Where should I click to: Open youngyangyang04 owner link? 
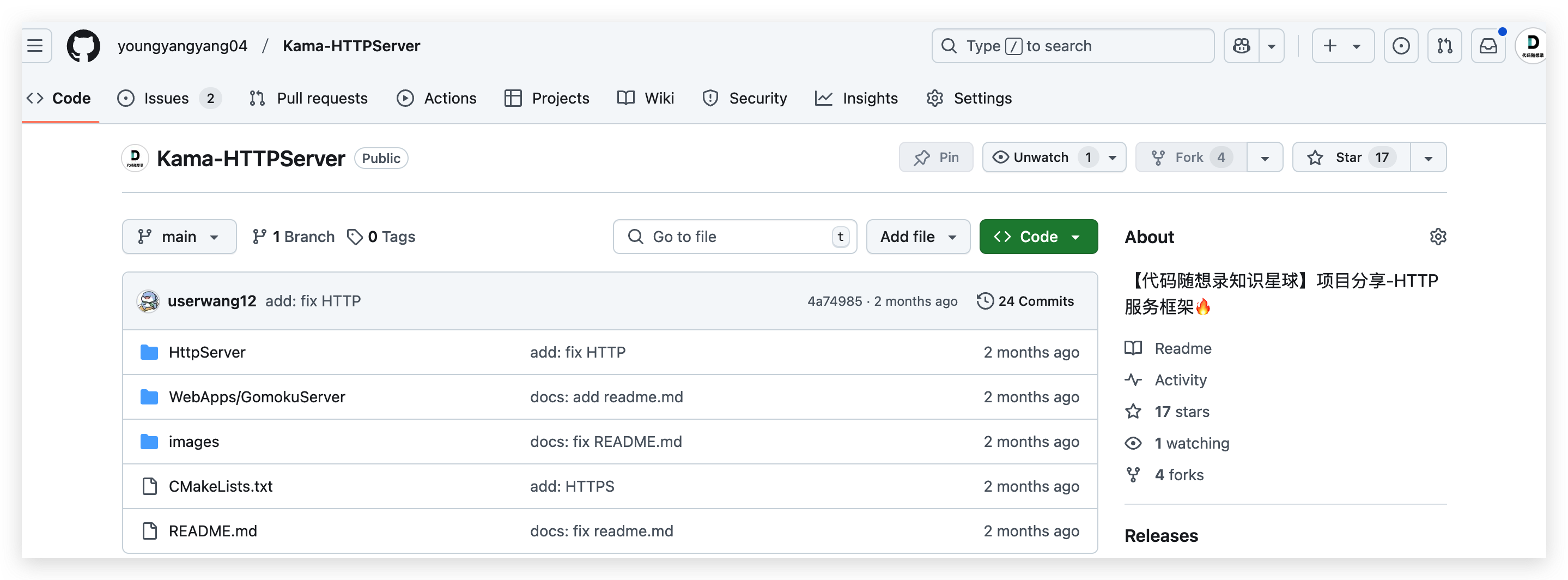[x=183, y=46]
